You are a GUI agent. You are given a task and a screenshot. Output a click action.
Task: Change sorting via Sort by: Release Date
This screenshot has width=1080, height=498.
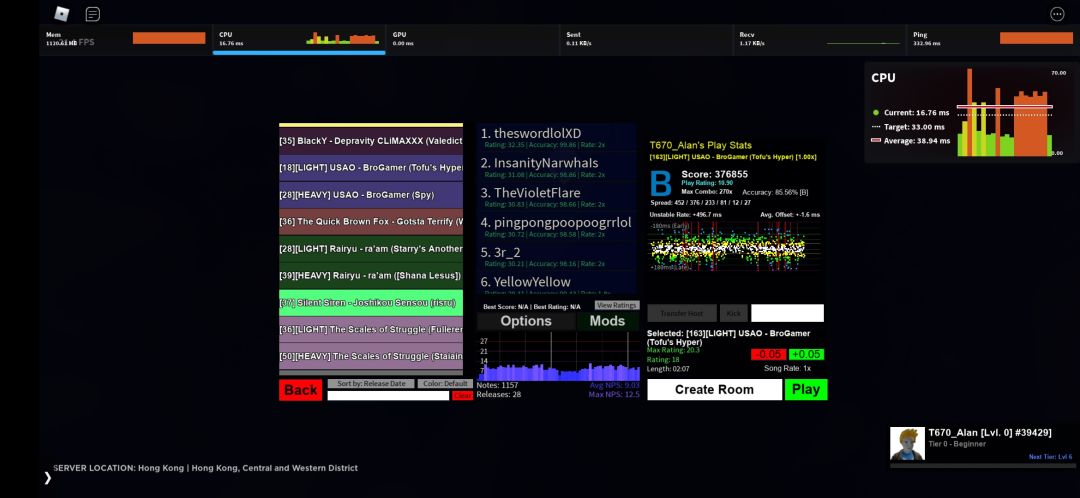click(x=370, y=383)
